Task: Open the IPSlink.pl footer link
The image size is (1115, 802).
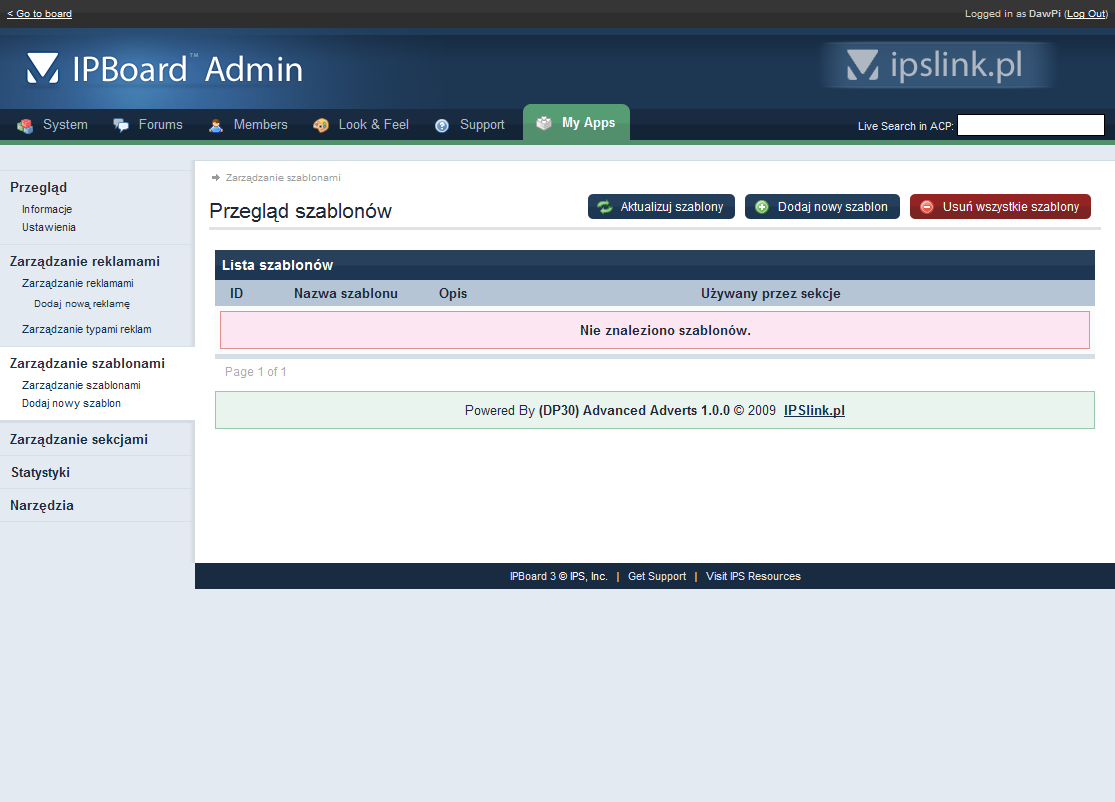Action: coord(814,410)
